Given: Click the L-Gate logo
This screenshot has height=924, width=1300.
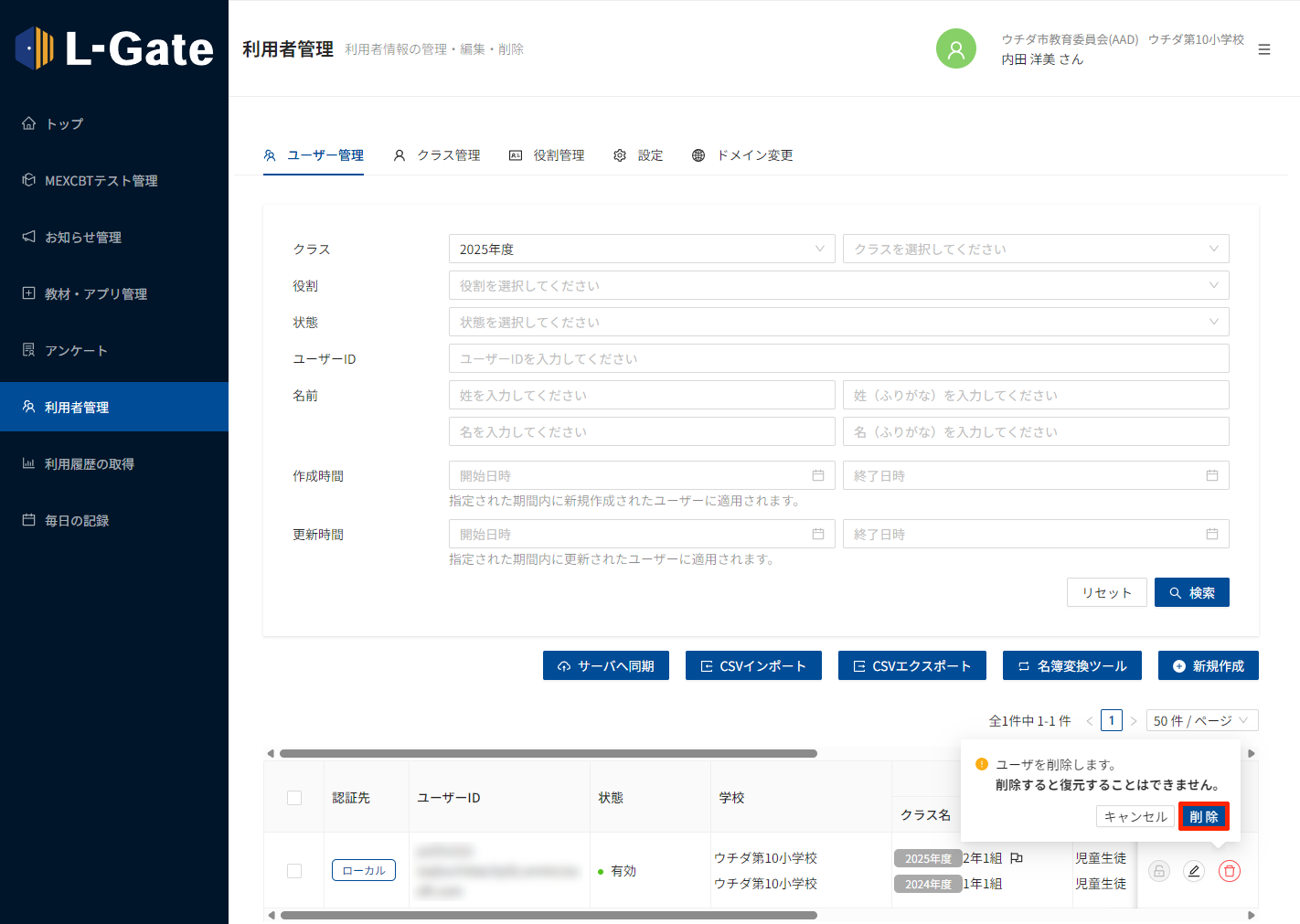Looking at the screenshot, I should 114,48.
